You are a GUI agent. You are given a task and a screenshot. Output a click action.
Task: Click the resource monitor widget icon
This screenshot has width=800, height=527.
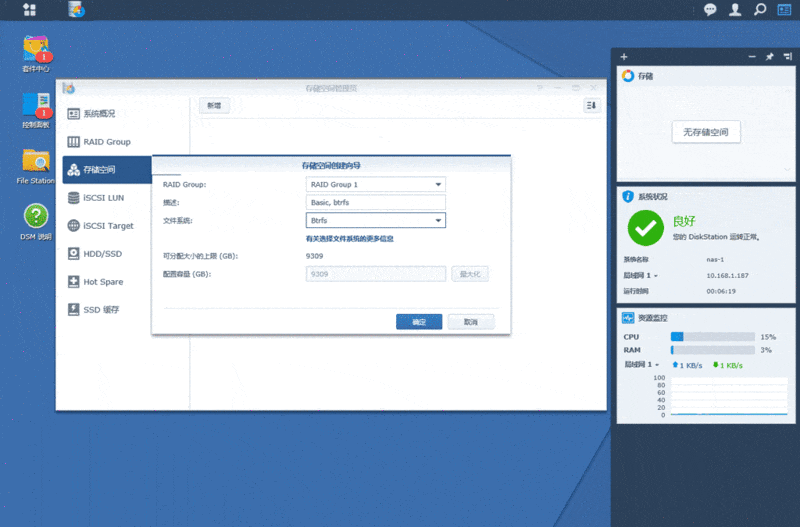tap(628, 318)
